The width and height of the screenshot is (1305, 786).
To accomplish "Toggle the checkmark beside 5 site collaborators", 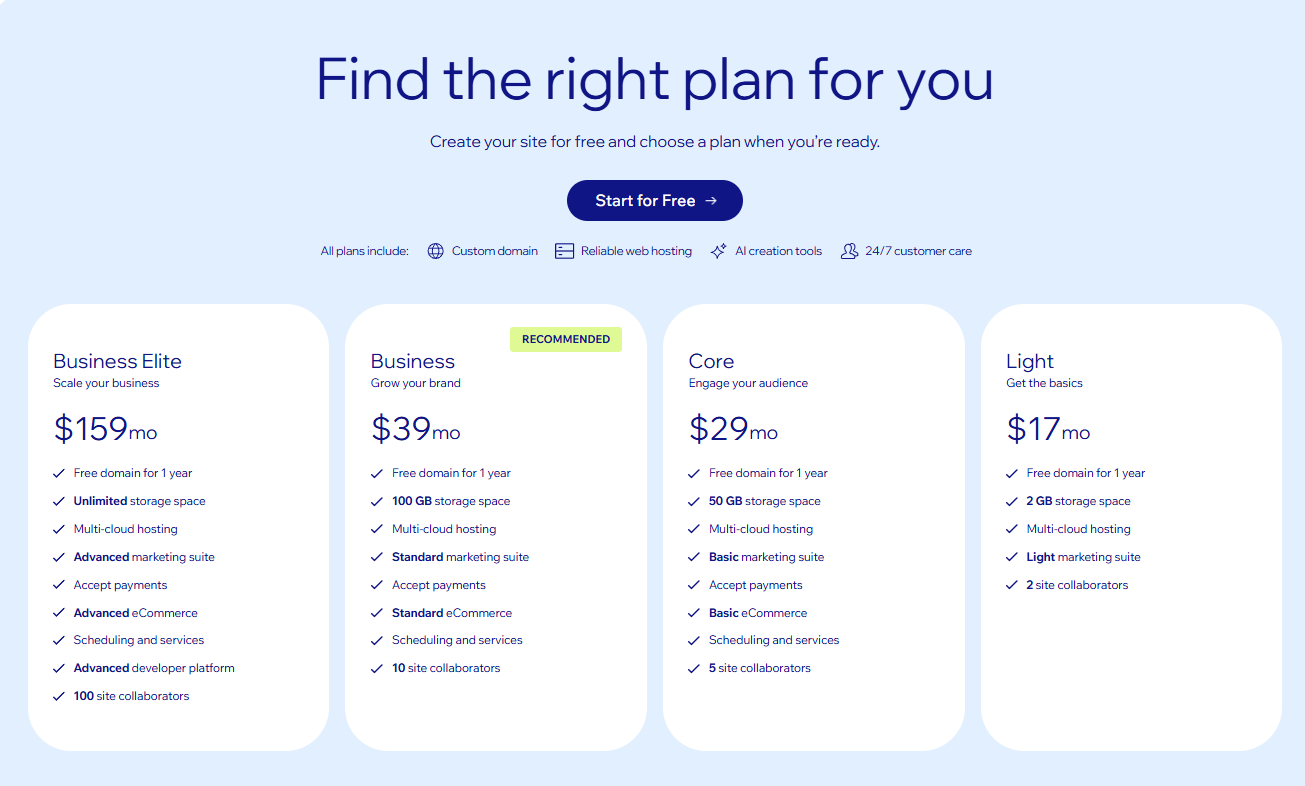I will click(693, 668).
